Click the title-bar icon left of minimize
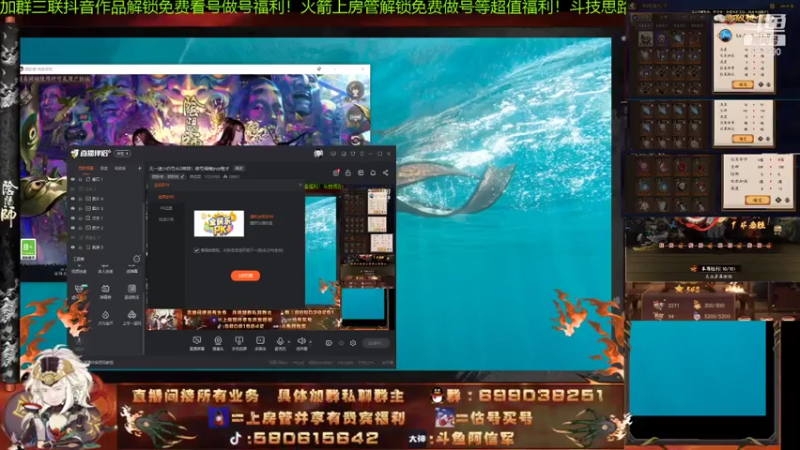Image resolution: width=800 pixels, height=450 pixels. (362, 154)
